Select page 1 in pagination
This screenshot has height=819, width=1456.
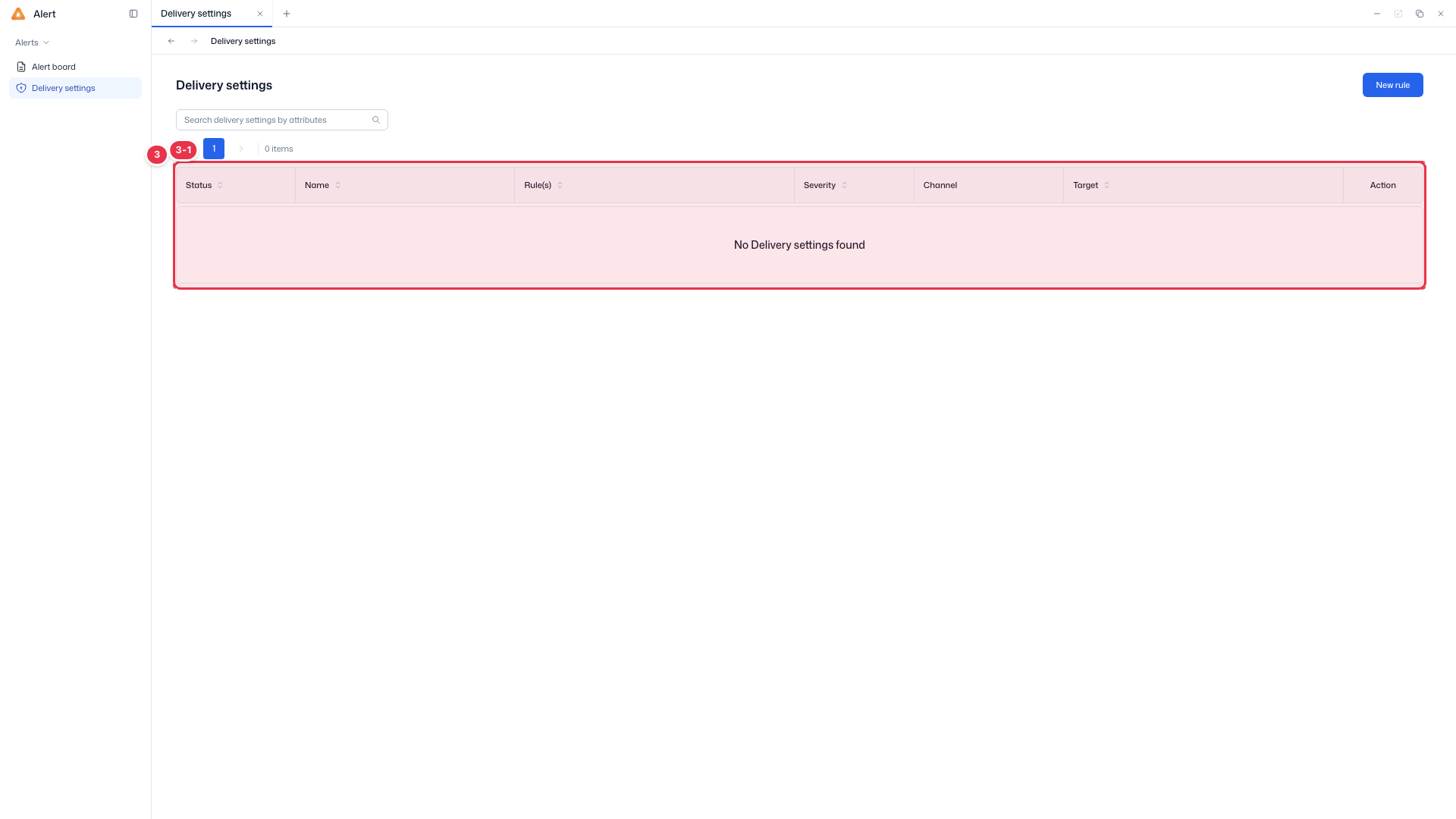[x=214, y=149]
